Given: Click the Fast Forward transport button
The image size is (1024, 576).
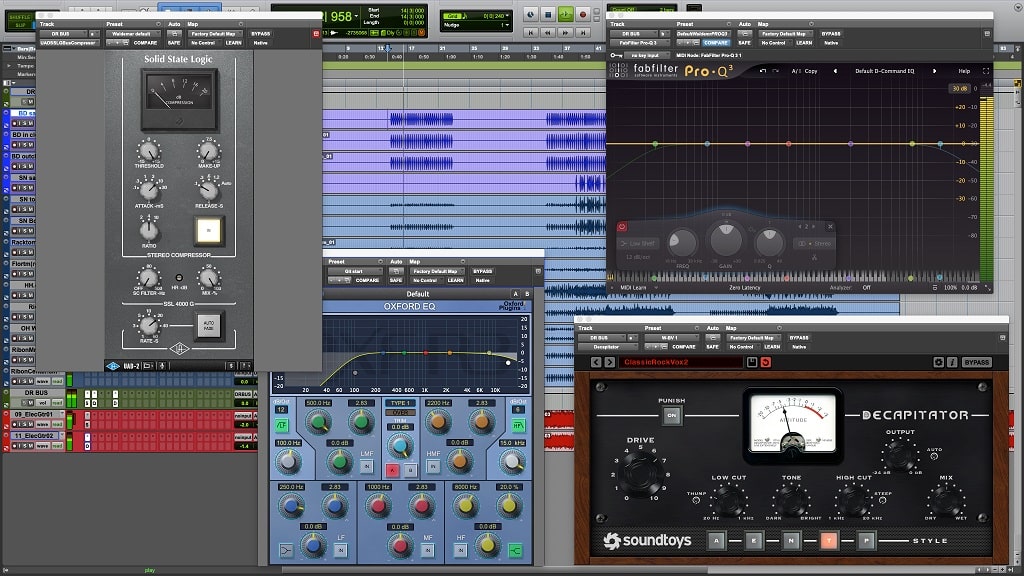Looking at the screenshot, I should [x=565, y=32].
